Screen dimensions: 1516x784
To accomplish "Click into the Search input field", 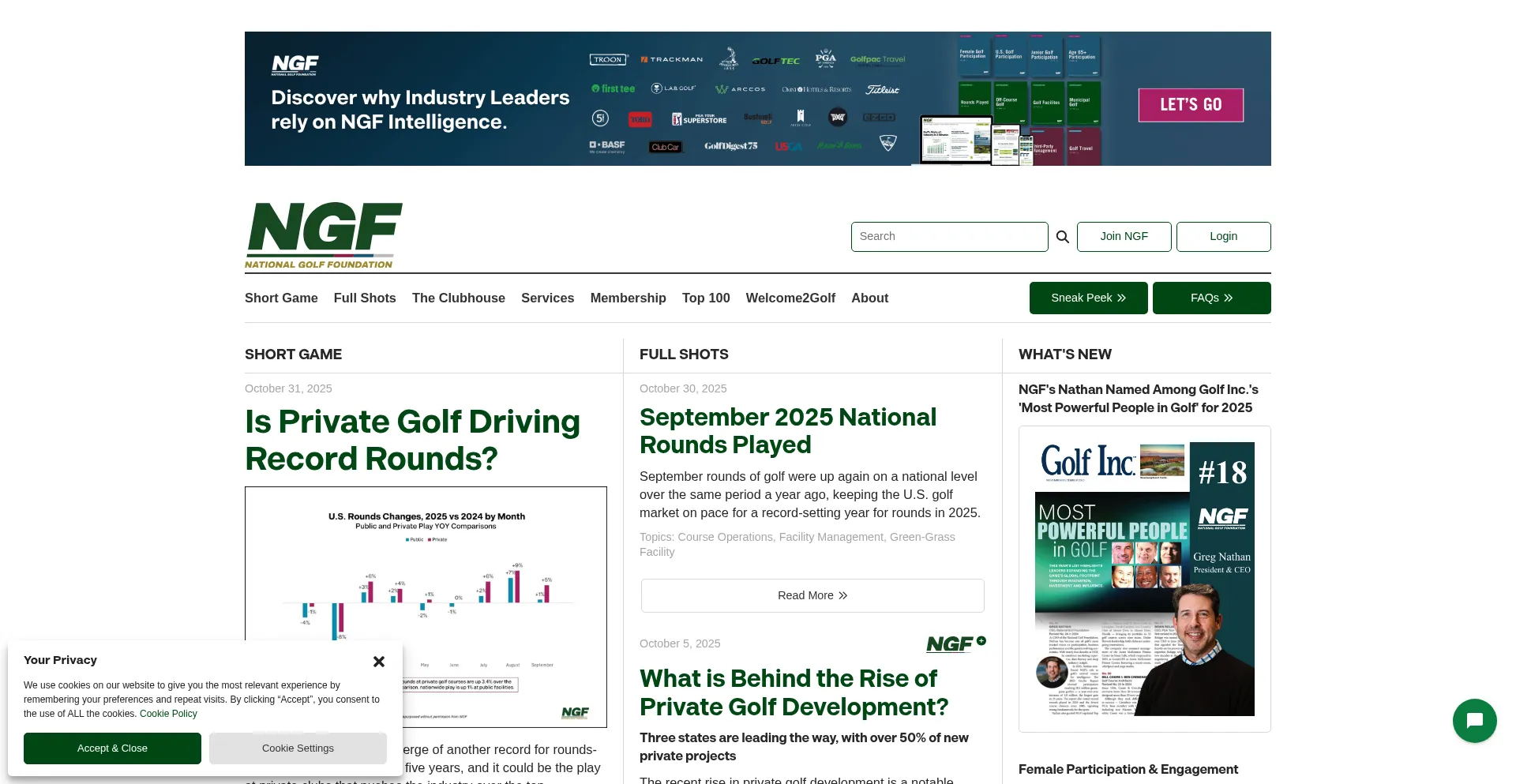I will (949, 237).
